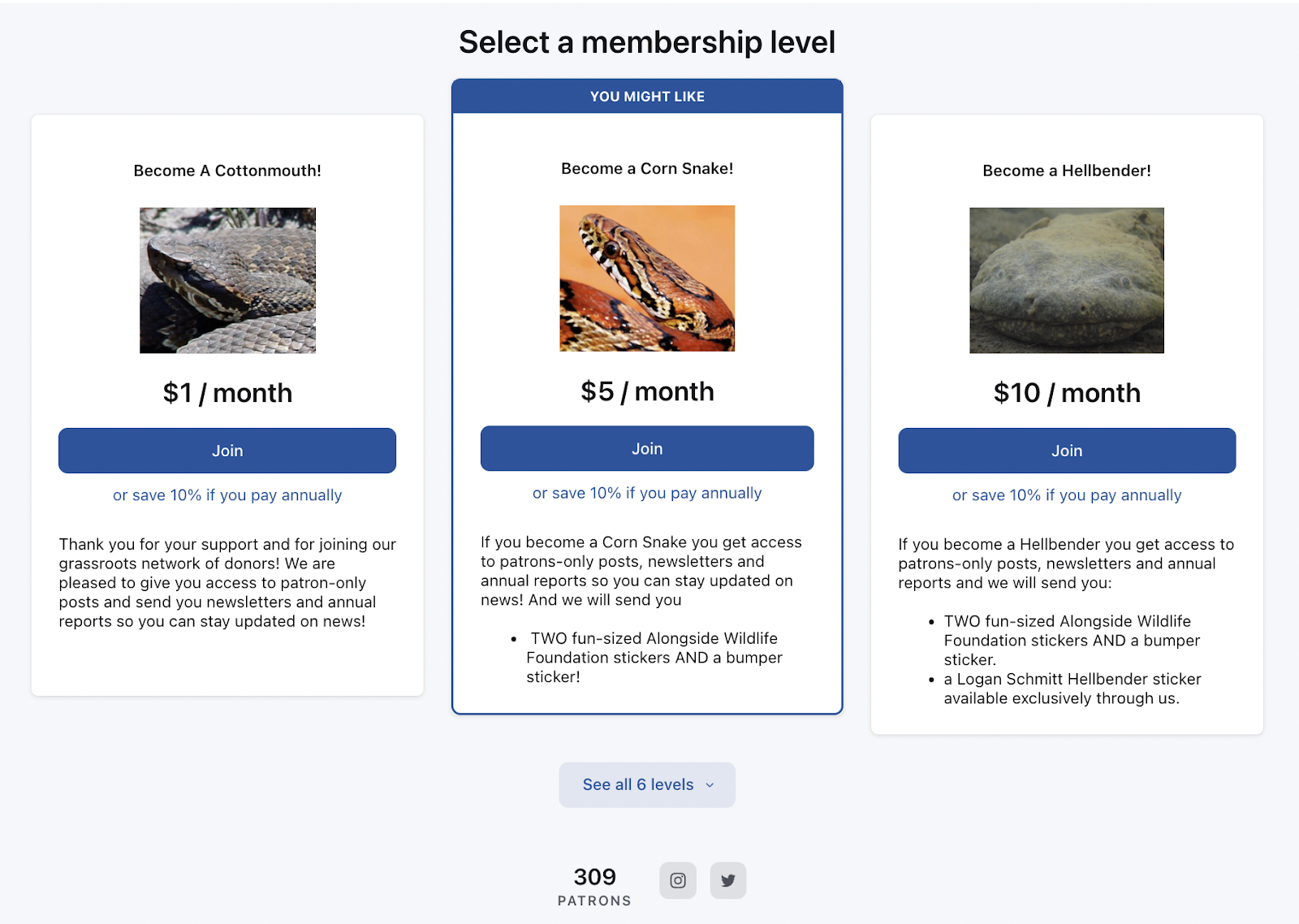Choose annual pay savings for Cottonmouth tier
The height and width of the screenshot is (924, 1299).
click(x=227, y=495)
